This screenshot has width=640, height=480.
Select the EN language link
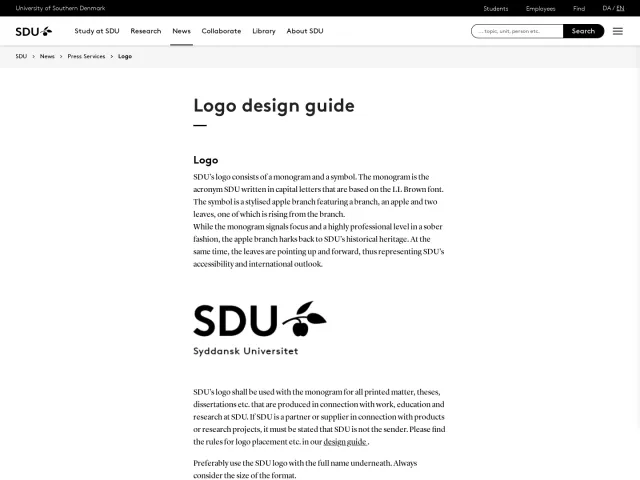[620, 8]
